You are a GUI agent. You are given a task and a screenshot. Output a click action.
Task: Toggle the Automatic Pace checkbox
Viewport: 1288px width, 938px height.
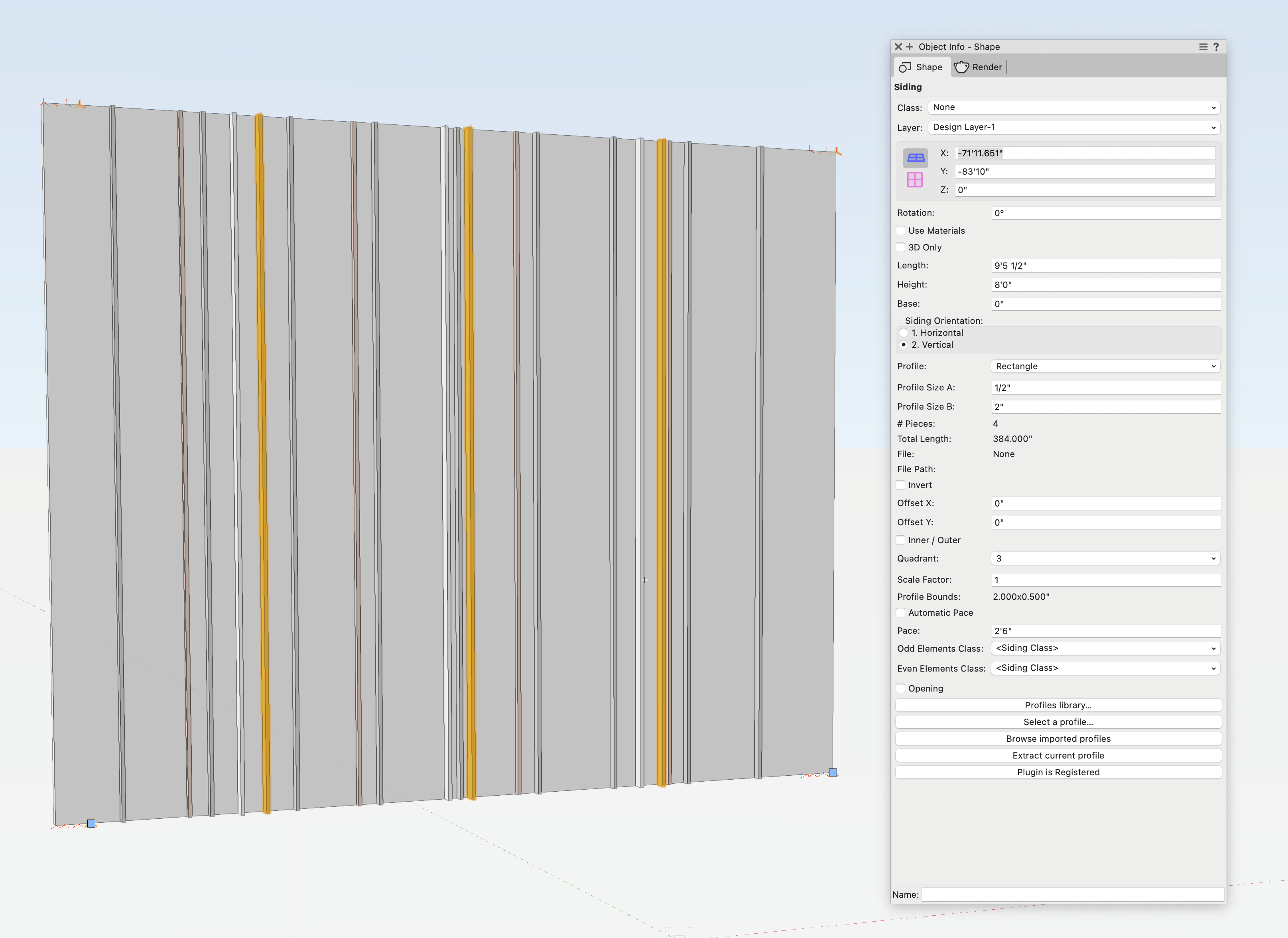tap(901, 613)
